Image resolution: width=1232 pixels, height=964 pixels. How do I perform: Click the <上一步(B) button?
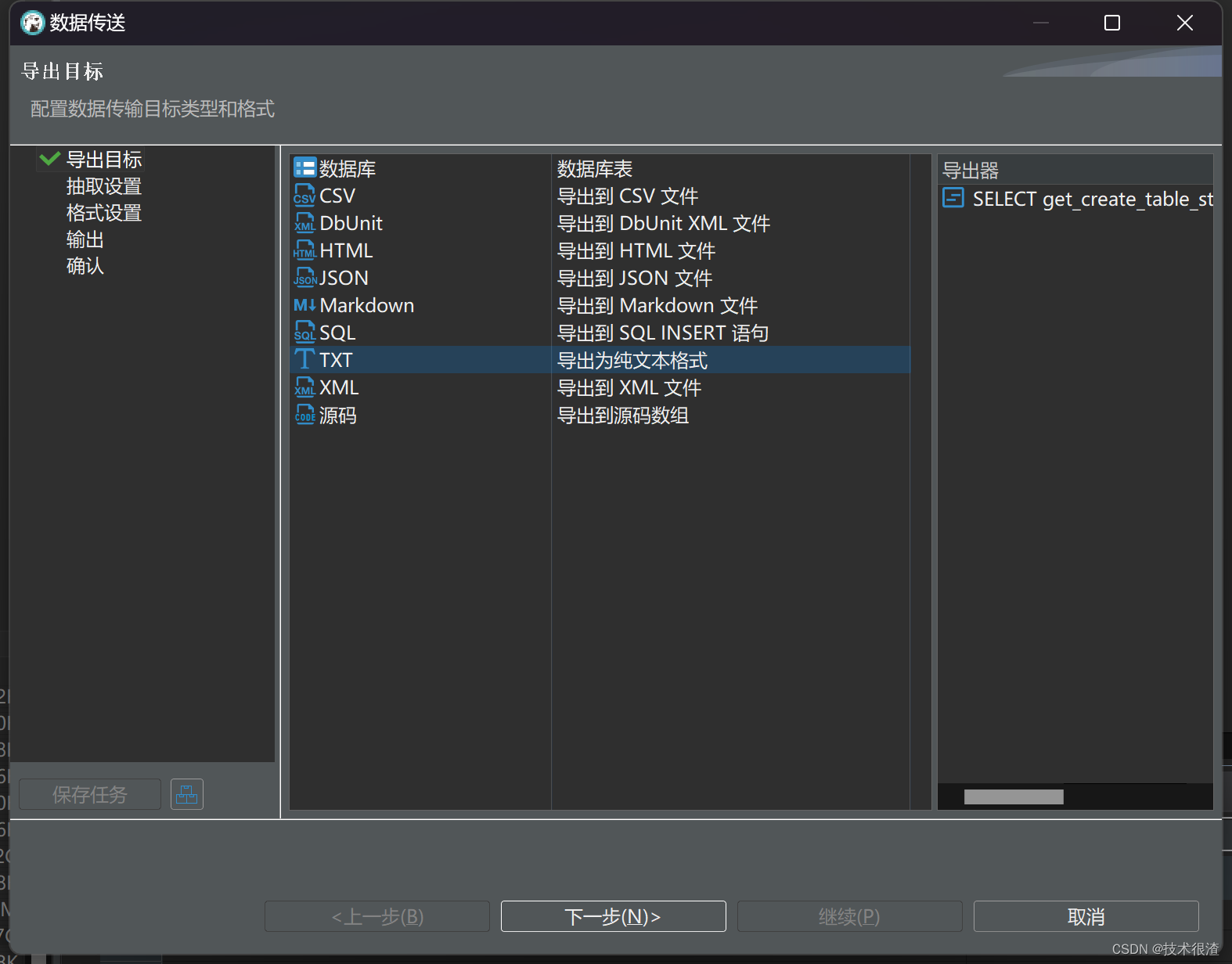tap(377, 916)
